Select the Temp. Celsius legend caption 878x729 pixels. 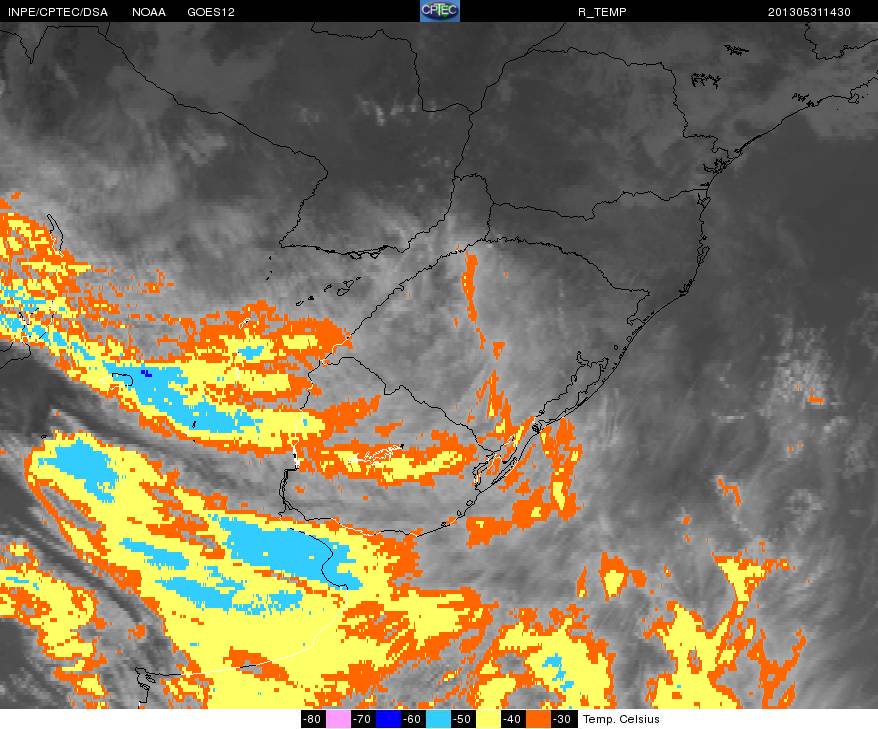(621, 719)
